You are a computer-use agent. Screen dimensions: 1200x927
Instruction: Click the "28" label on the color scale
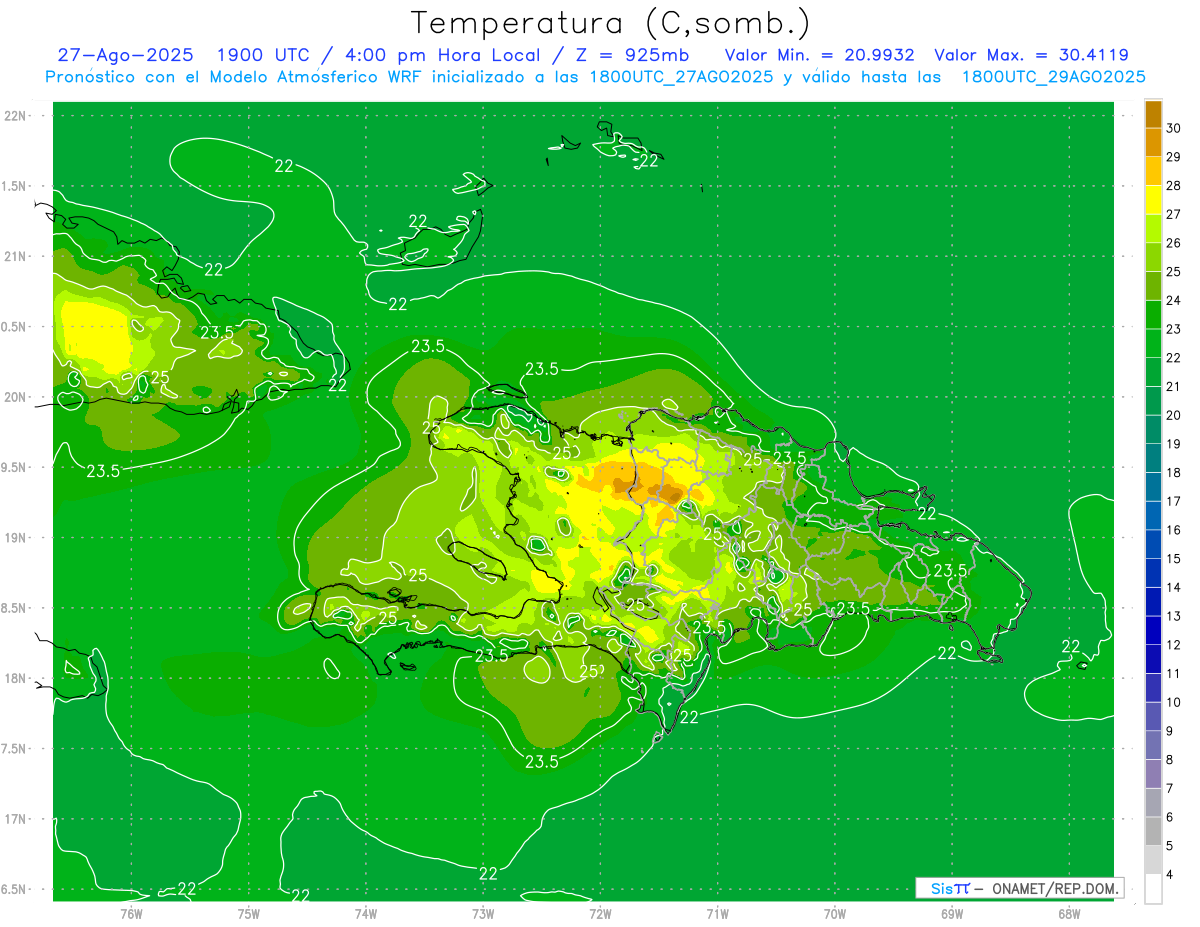point(1174,186)
